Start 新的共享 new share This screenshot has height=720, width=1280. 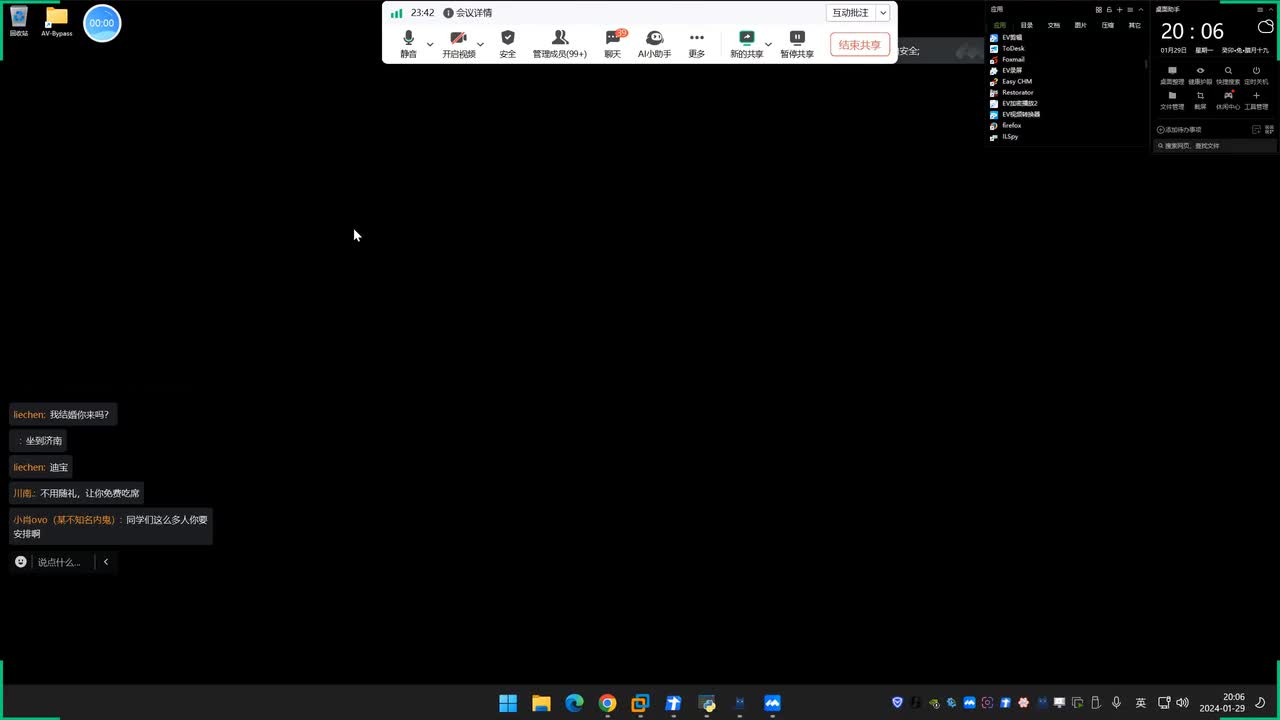[x=746, y=44]
